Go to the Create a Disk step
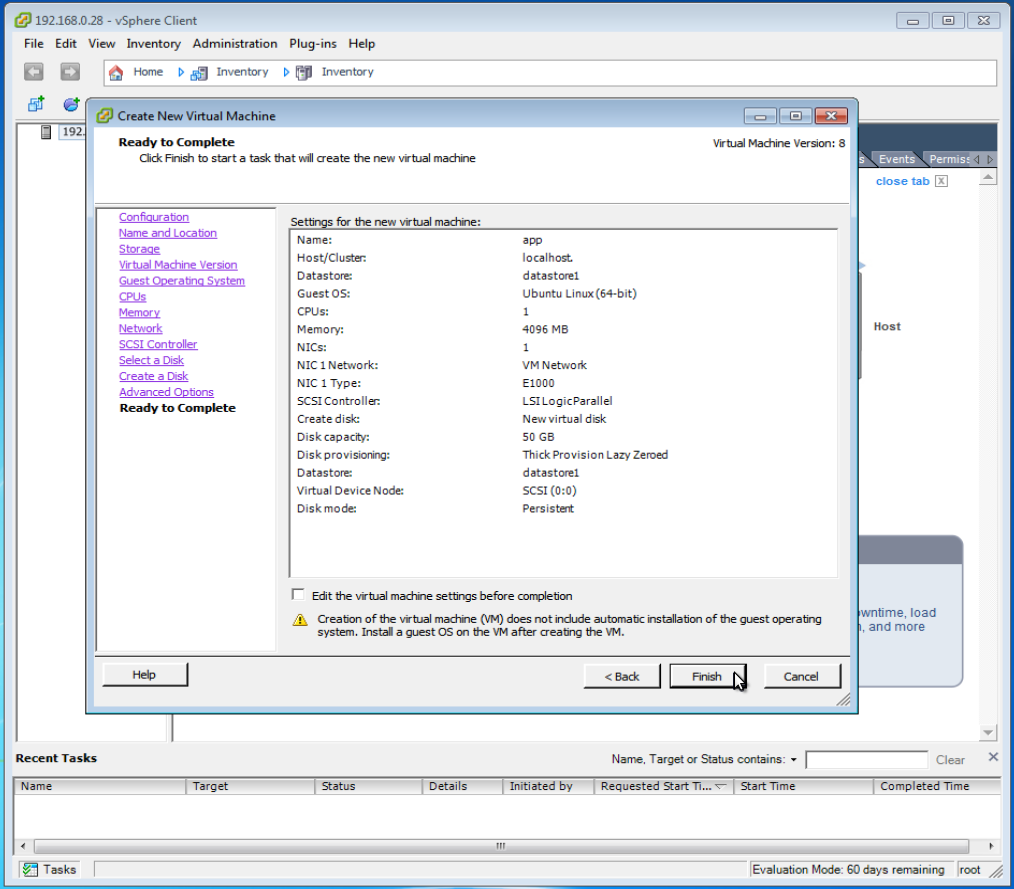The width and height of the screenshot is (1014, 889). (x=153, y=376)
